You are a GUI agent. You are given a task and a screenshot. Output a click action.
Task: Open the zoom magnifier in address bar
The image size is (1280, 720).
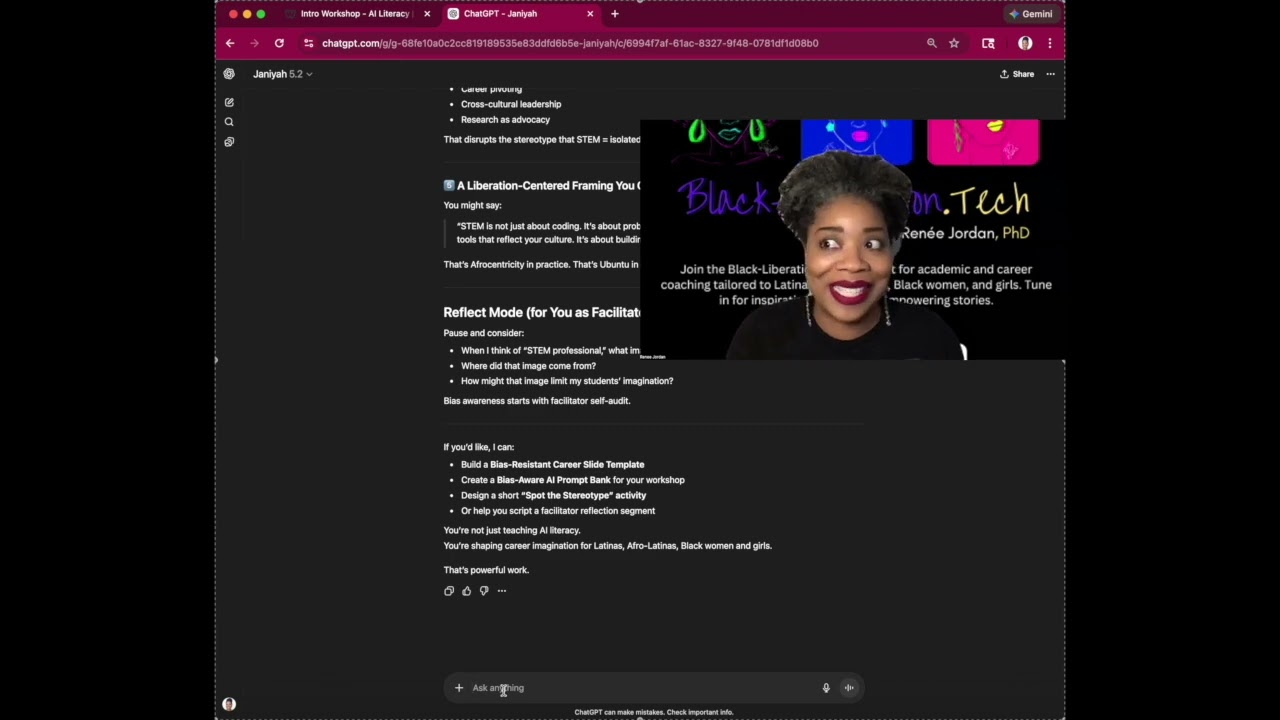coord(932,43)
